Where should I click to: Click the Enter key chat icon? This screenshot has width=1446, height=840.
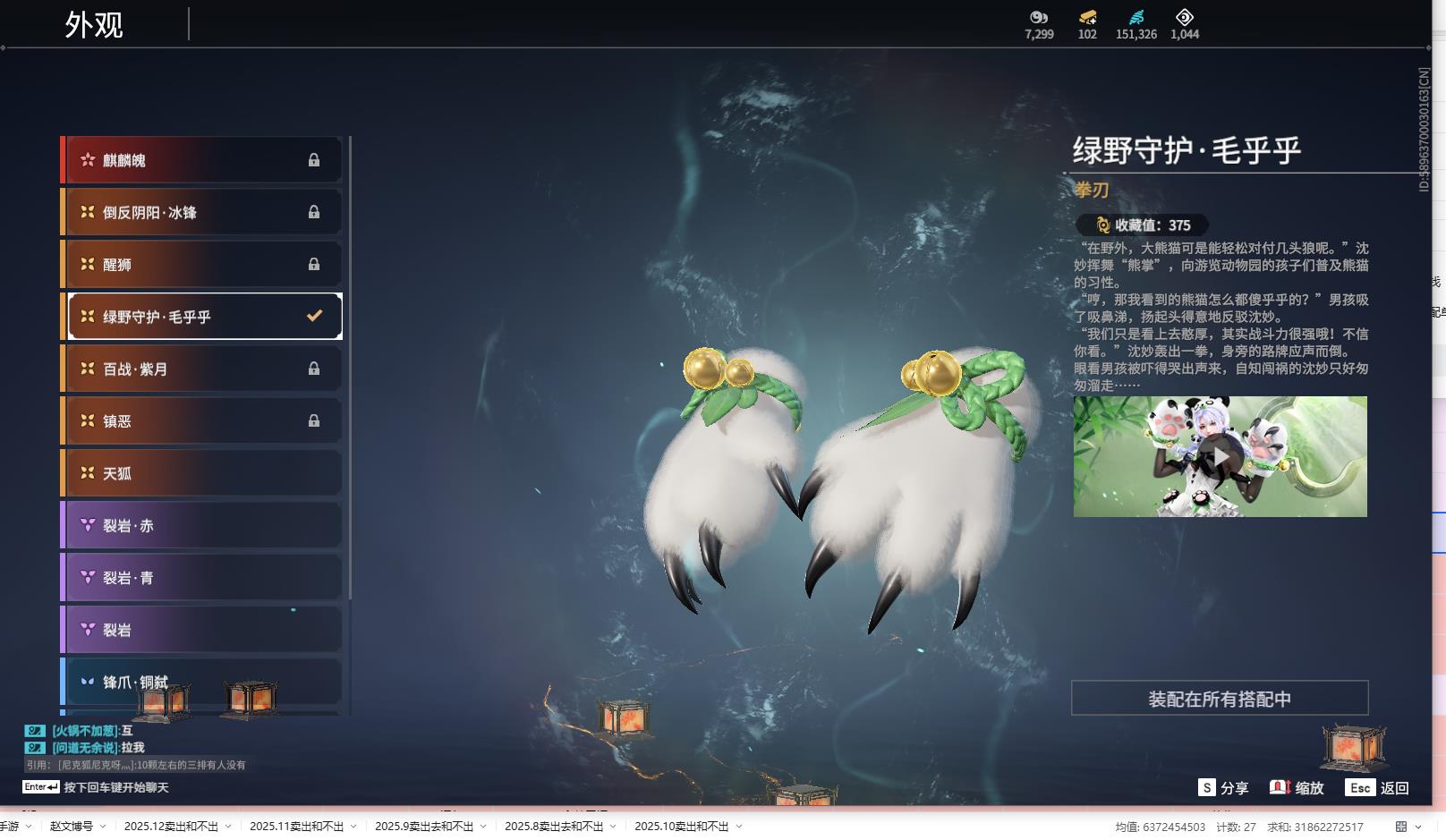point(41,787)
